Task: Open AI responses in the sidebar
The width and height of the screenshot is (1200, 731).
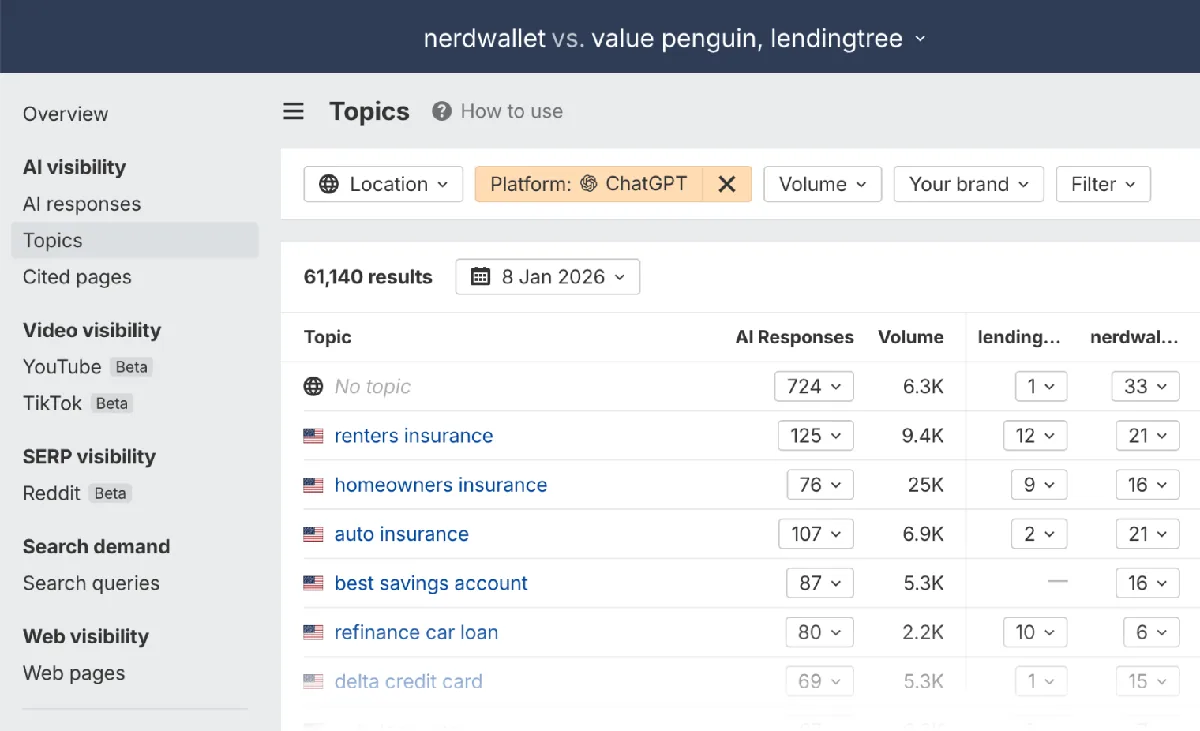Action: pyautogui.click(x=82, y=204)
